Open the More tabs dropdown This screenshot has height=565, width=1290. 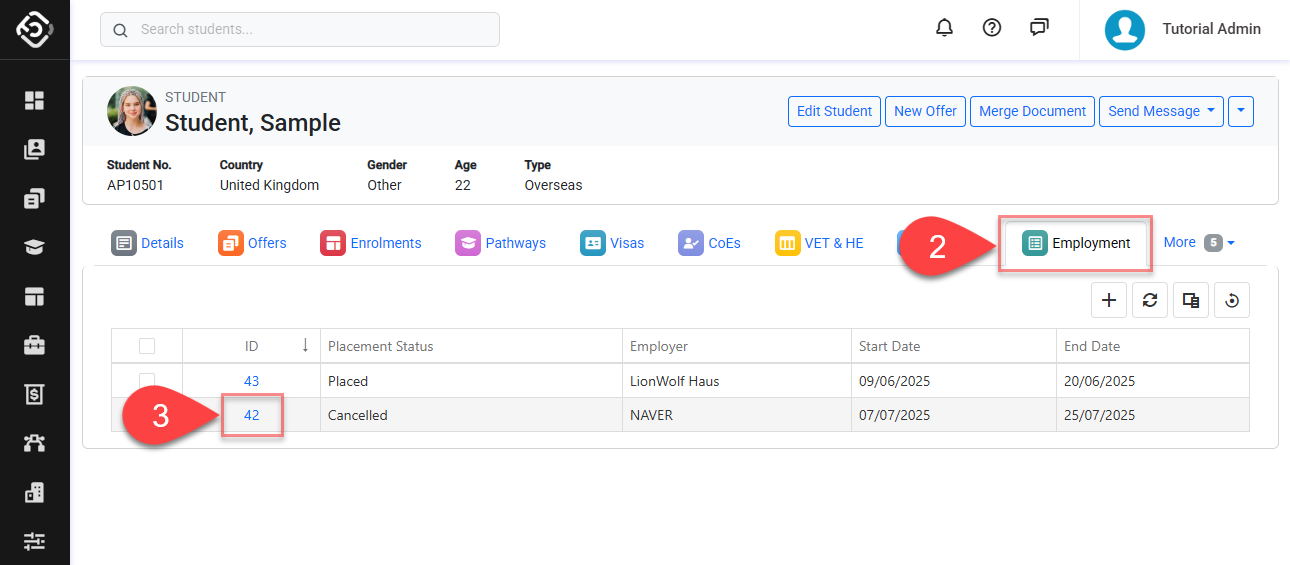(x=1199, y=242)
